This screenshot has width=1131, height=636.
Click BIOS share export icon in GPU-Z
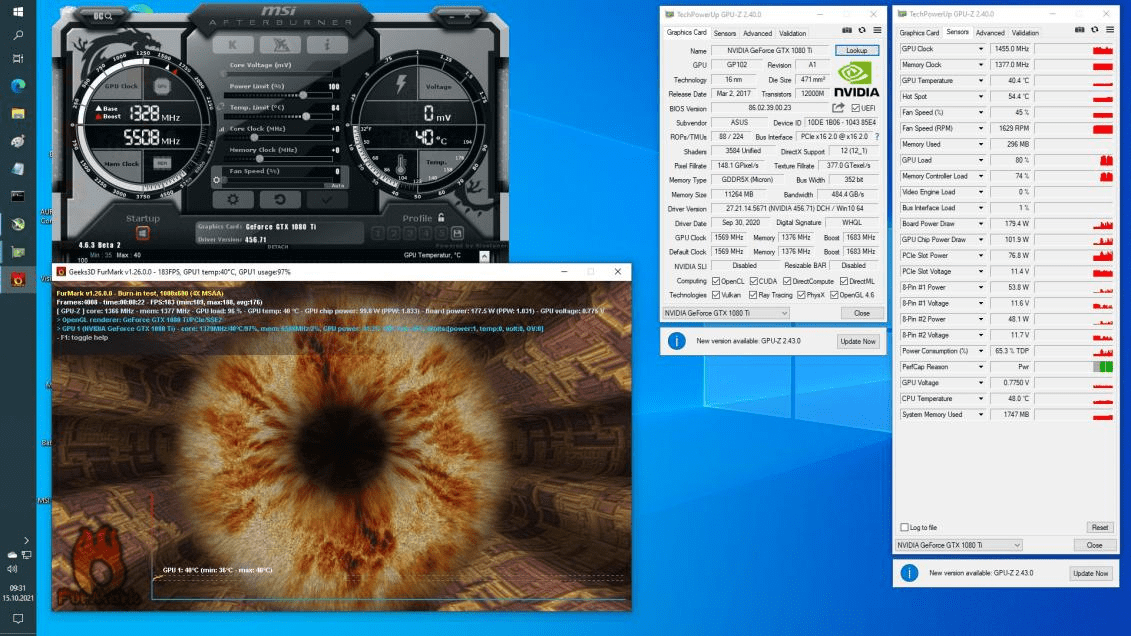pos(837,108)
